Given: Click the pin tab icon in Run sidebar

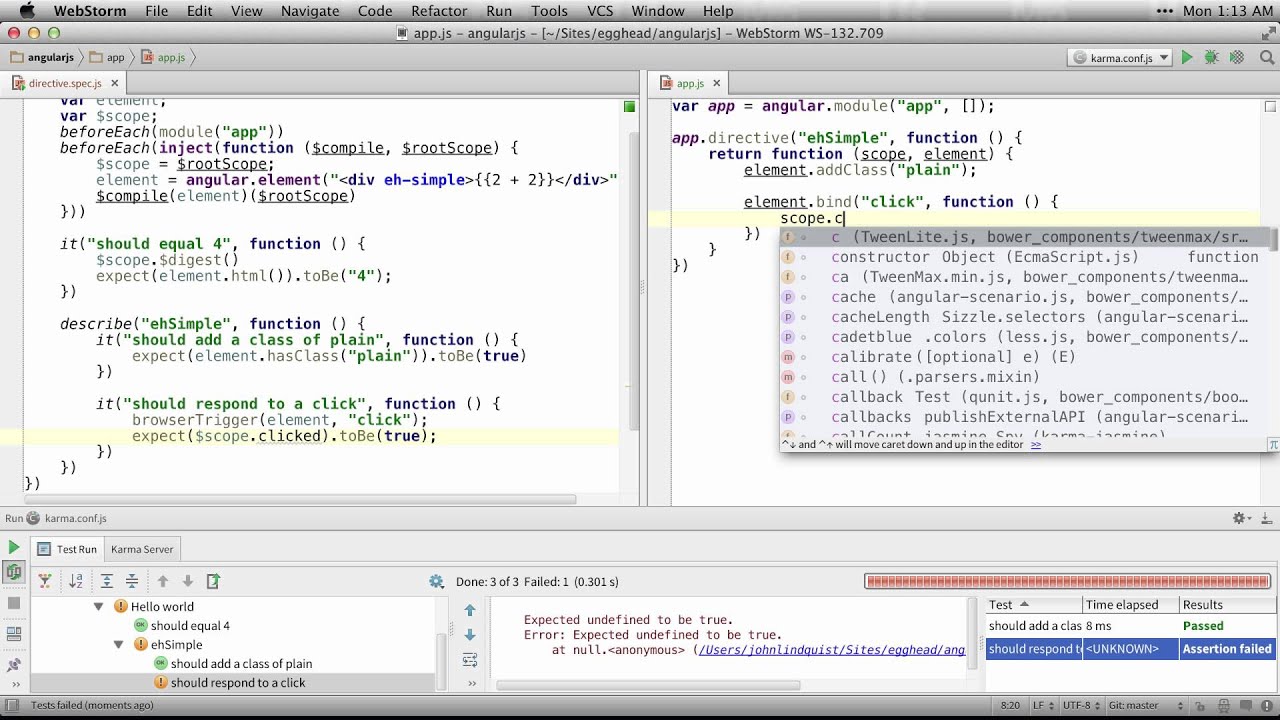Looking at the screenshot, I should tap(14, 664).
